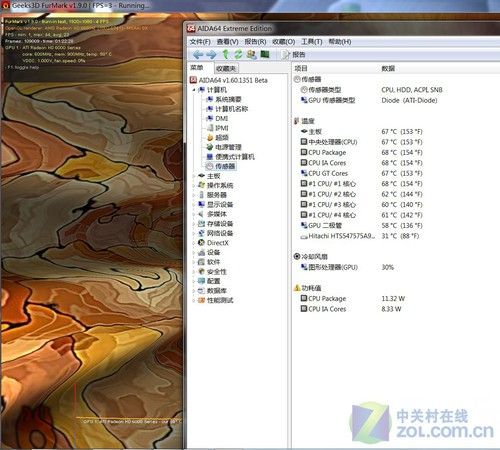Select CPU Package 11.32 W power row

[353, 298]
